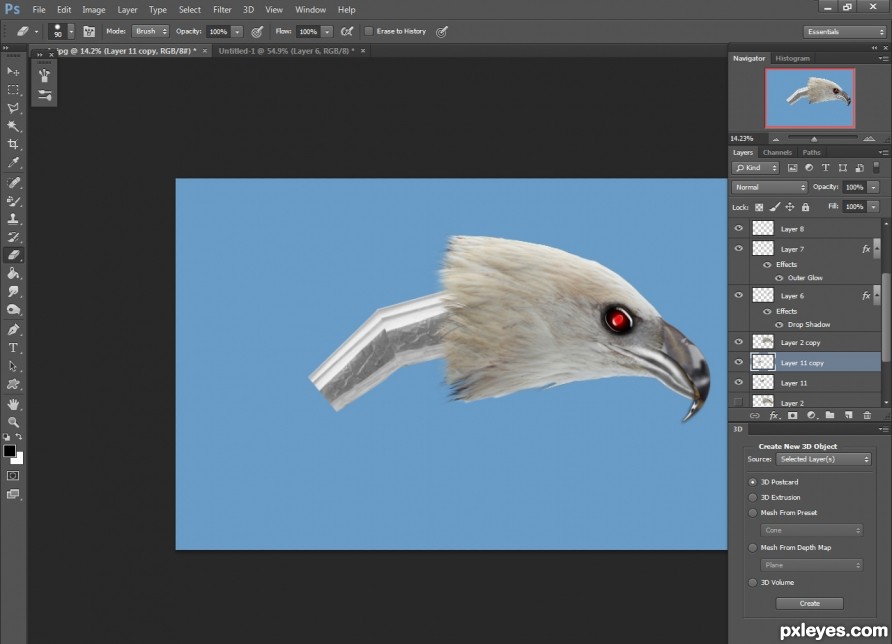The height and width of the screenshot is (644, 892).
Task: Select the Pen tool
Action: click(13, 329)
